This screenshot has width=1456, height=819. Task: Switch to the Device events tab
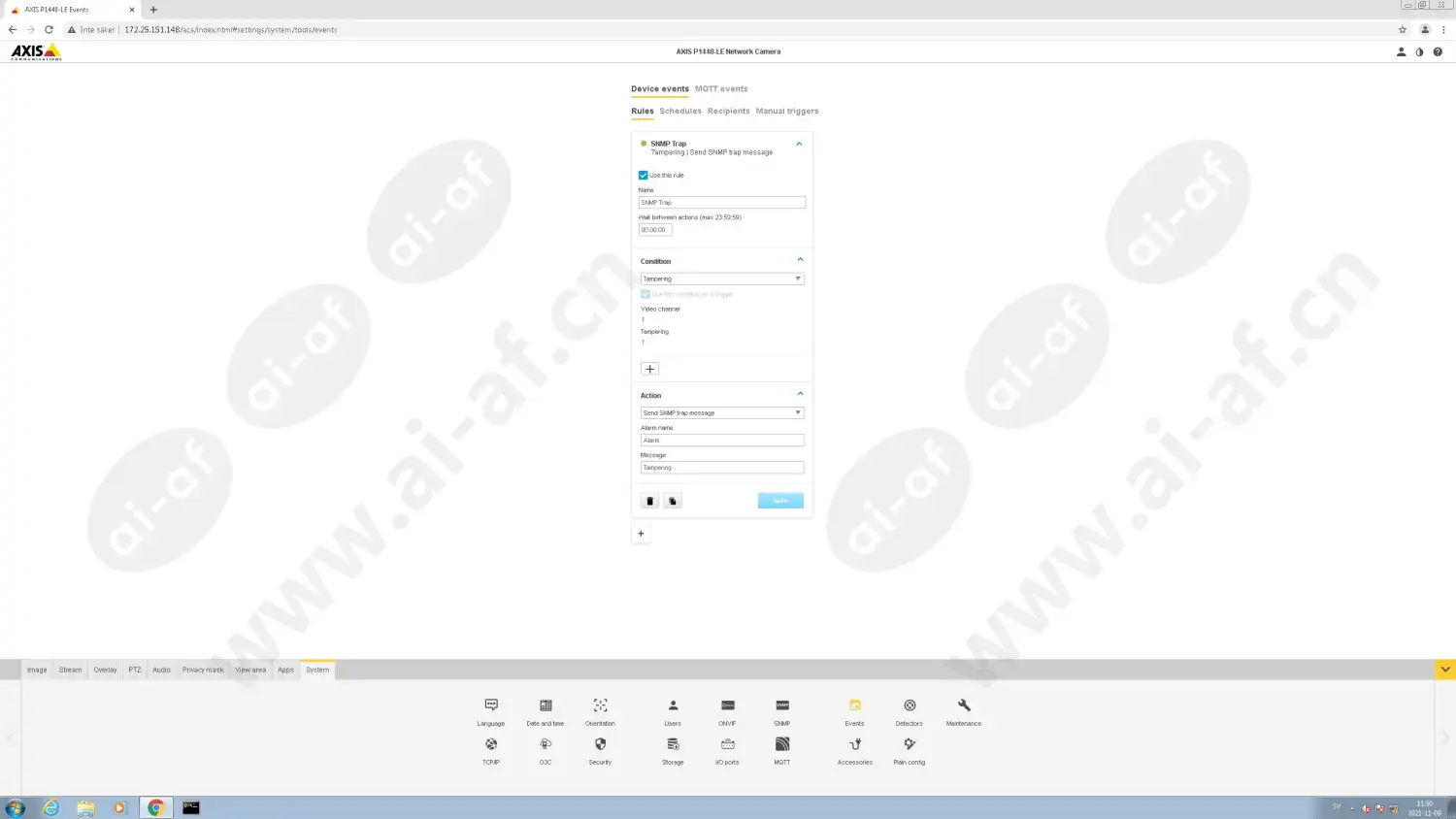[x=660, y=89]
